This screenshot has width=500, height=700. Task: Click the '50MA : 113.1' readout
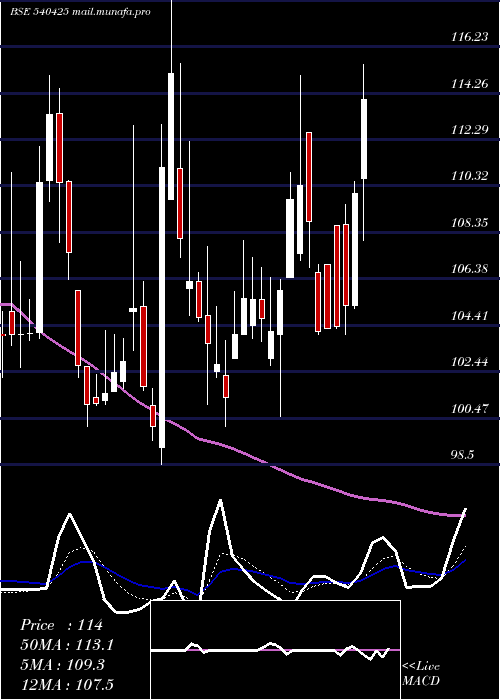click(67, 645)
